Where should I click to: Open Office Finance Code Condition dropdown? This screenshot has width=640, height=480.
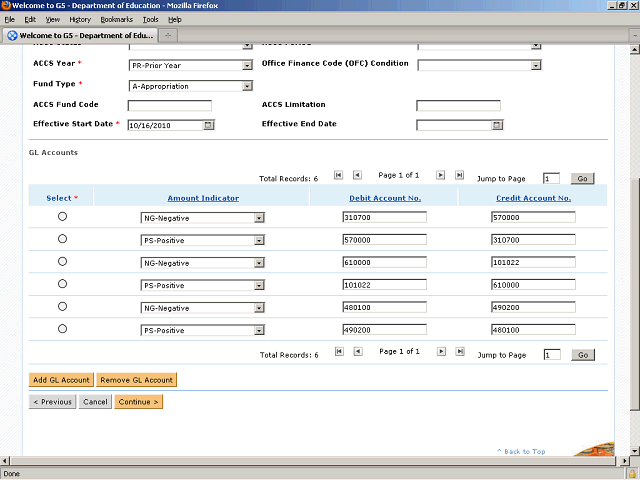coord(536,66)
